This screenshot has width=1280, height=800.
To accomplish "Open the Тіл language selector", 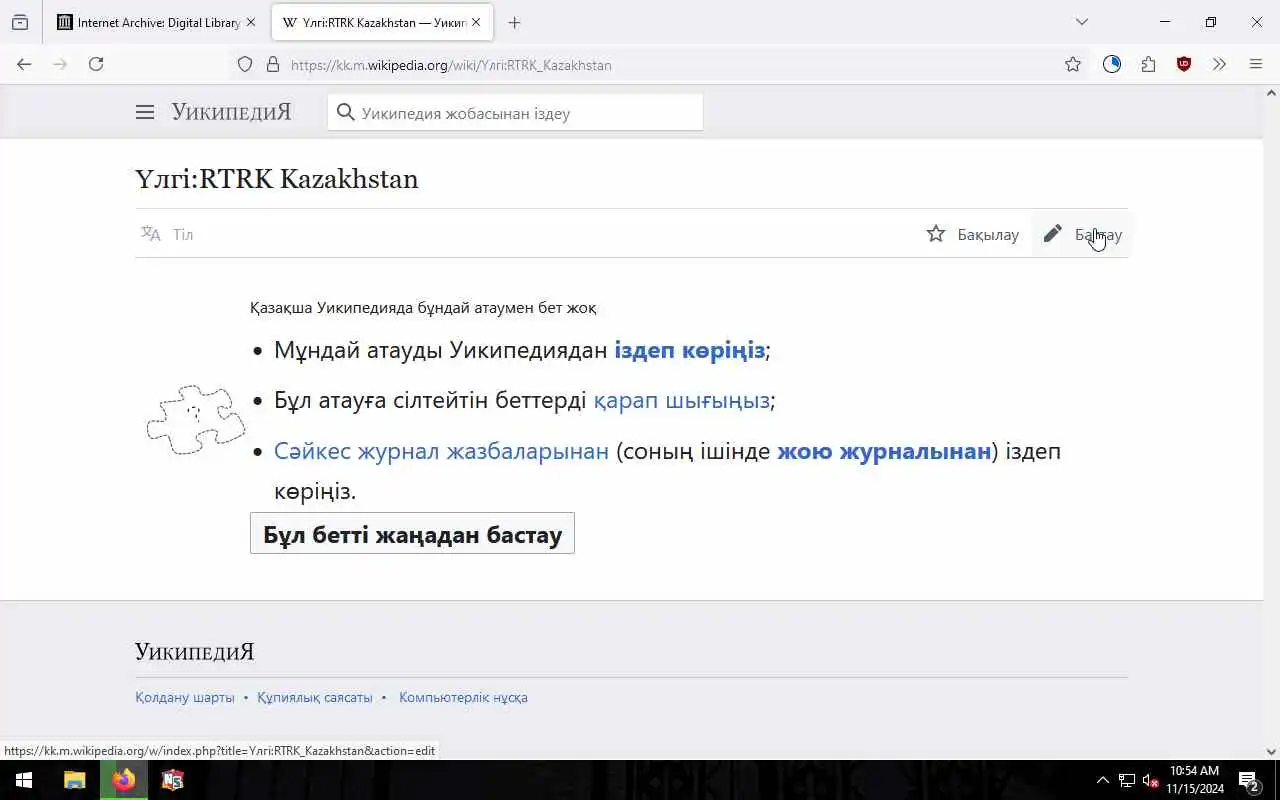I will click(x=167, y=234).
